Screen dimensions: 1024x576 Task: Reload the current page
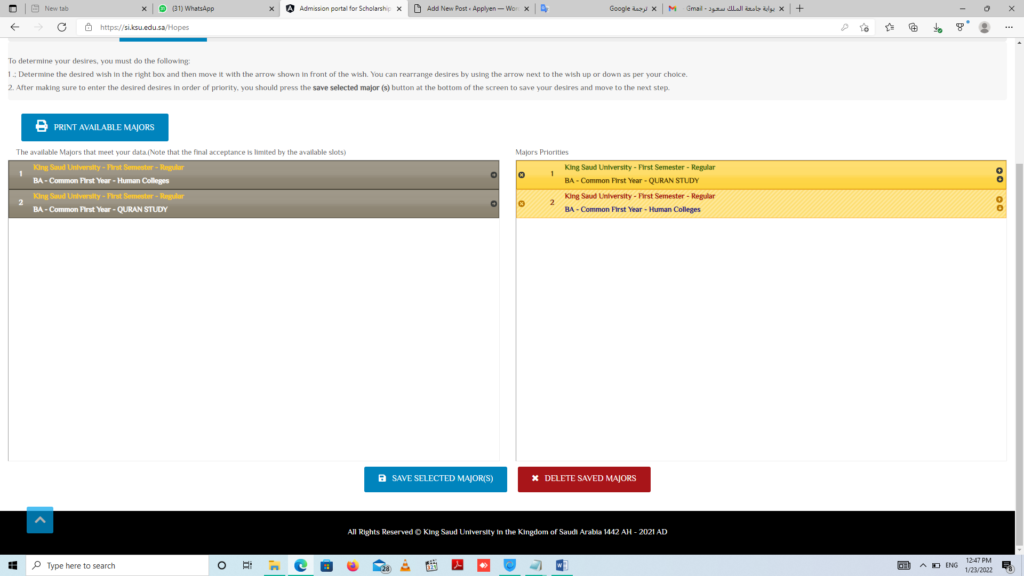pyautogui.click(x=62, y=27)
